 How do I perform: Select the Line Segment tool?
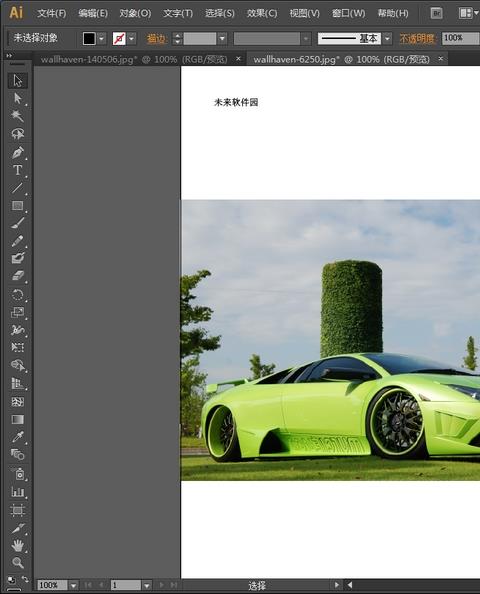coord(17,188)
